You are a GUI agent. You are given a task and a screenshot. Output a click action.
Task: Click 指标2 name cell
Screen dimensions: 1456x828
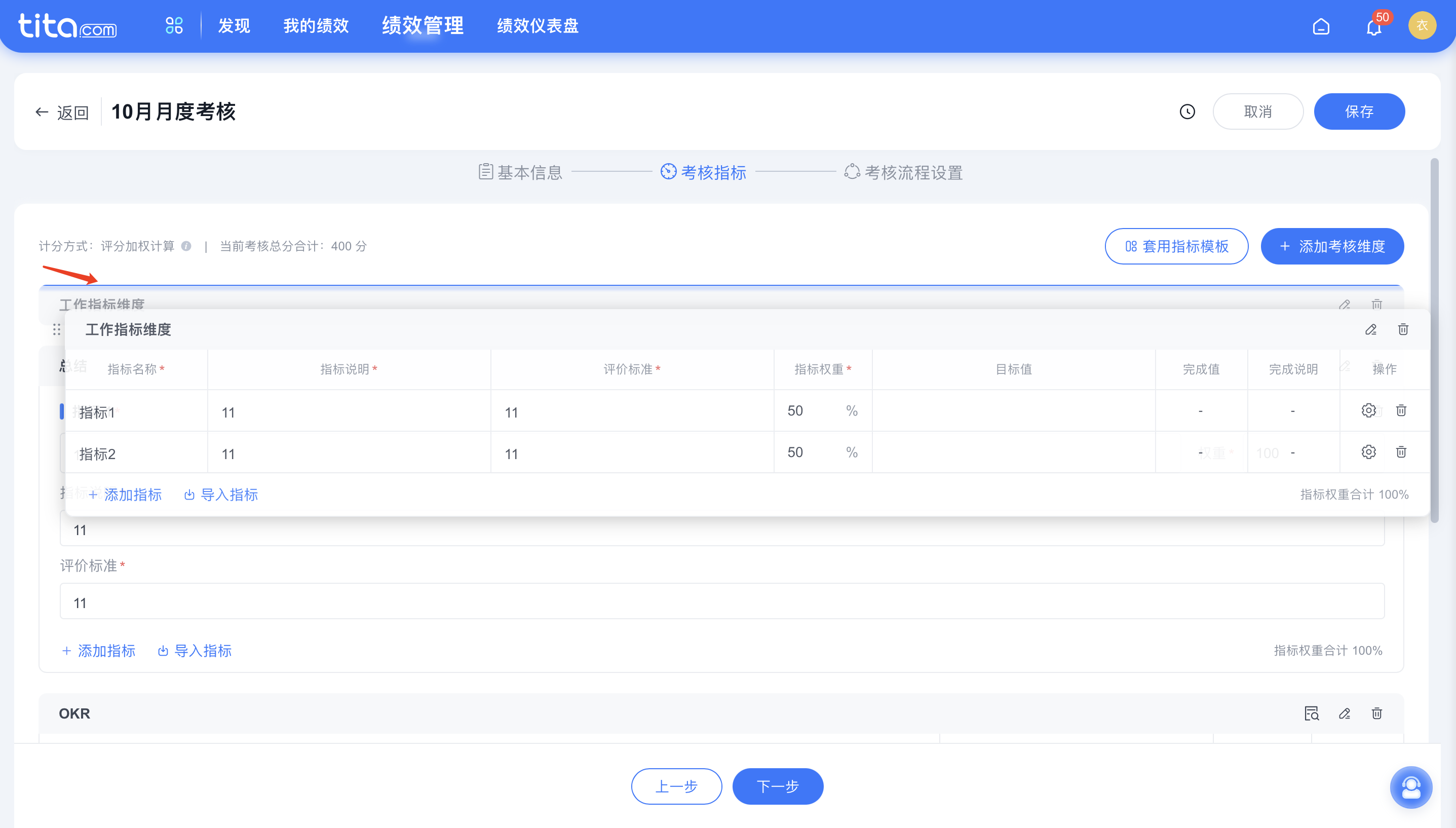(x=136, y=452)
